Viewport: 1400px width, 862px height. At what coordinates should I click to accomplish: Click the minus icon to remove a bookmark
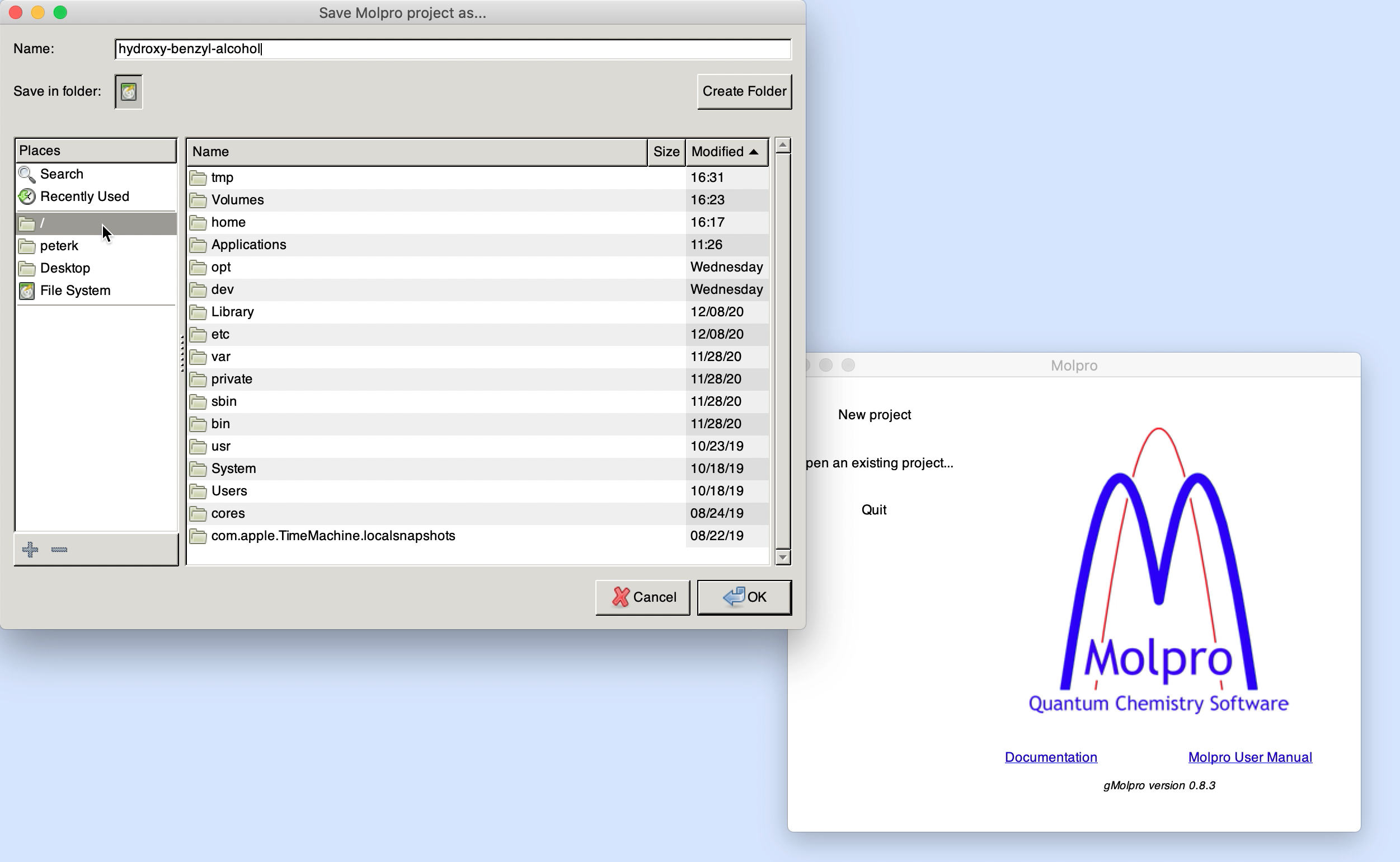[x=59, y=549]
